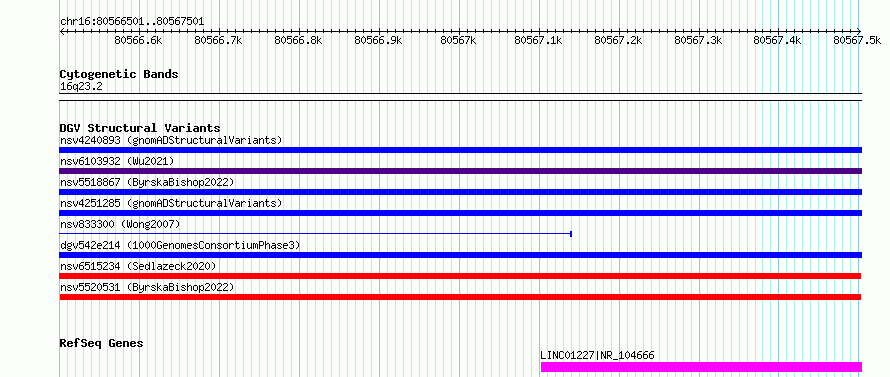Select the blue bar under nsv4251285
Screen dimensions: 890x377
coord(461,213)
